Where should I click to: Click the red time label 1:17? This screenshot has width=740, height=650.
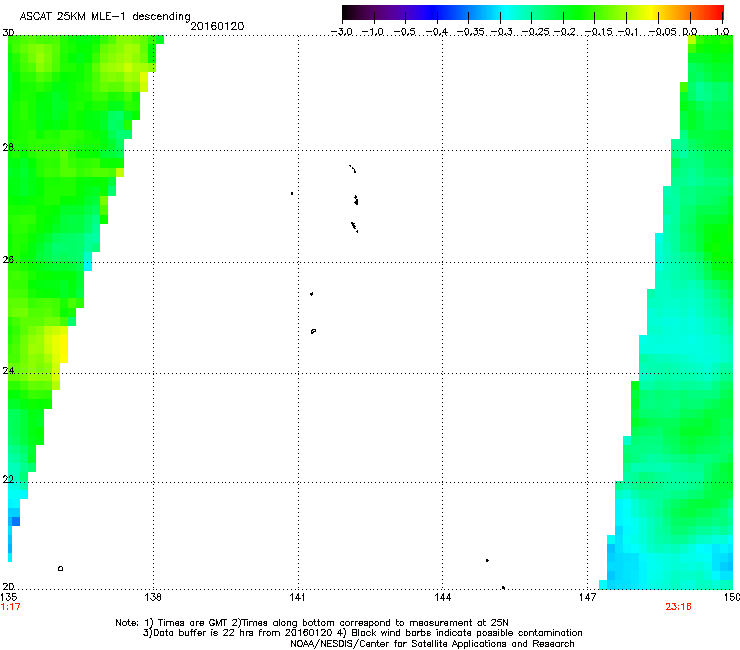point(10,607)
